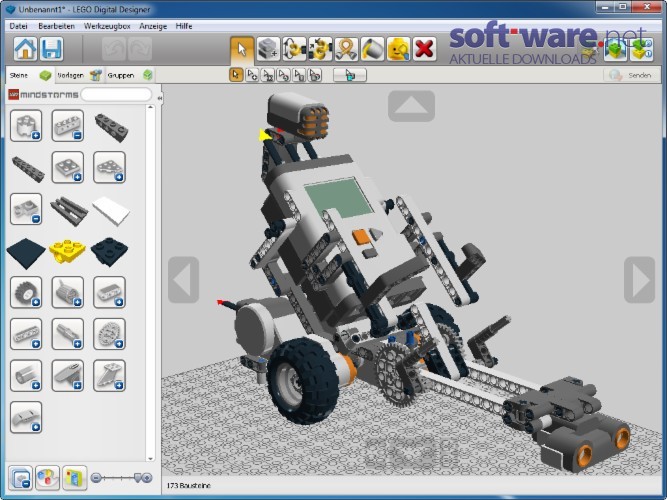Image resolution: width=667 pixels, height=500 pixels.
Task: Pick the dark long six-hole Technic brick
Action: point(28,169)
